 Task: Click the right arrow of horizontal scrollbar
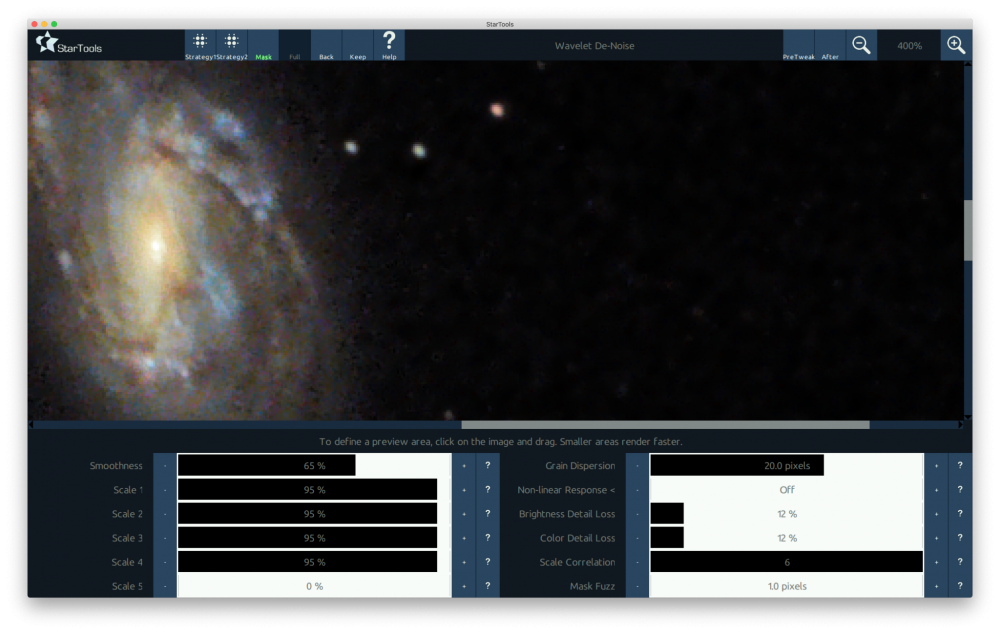point(960,425)
